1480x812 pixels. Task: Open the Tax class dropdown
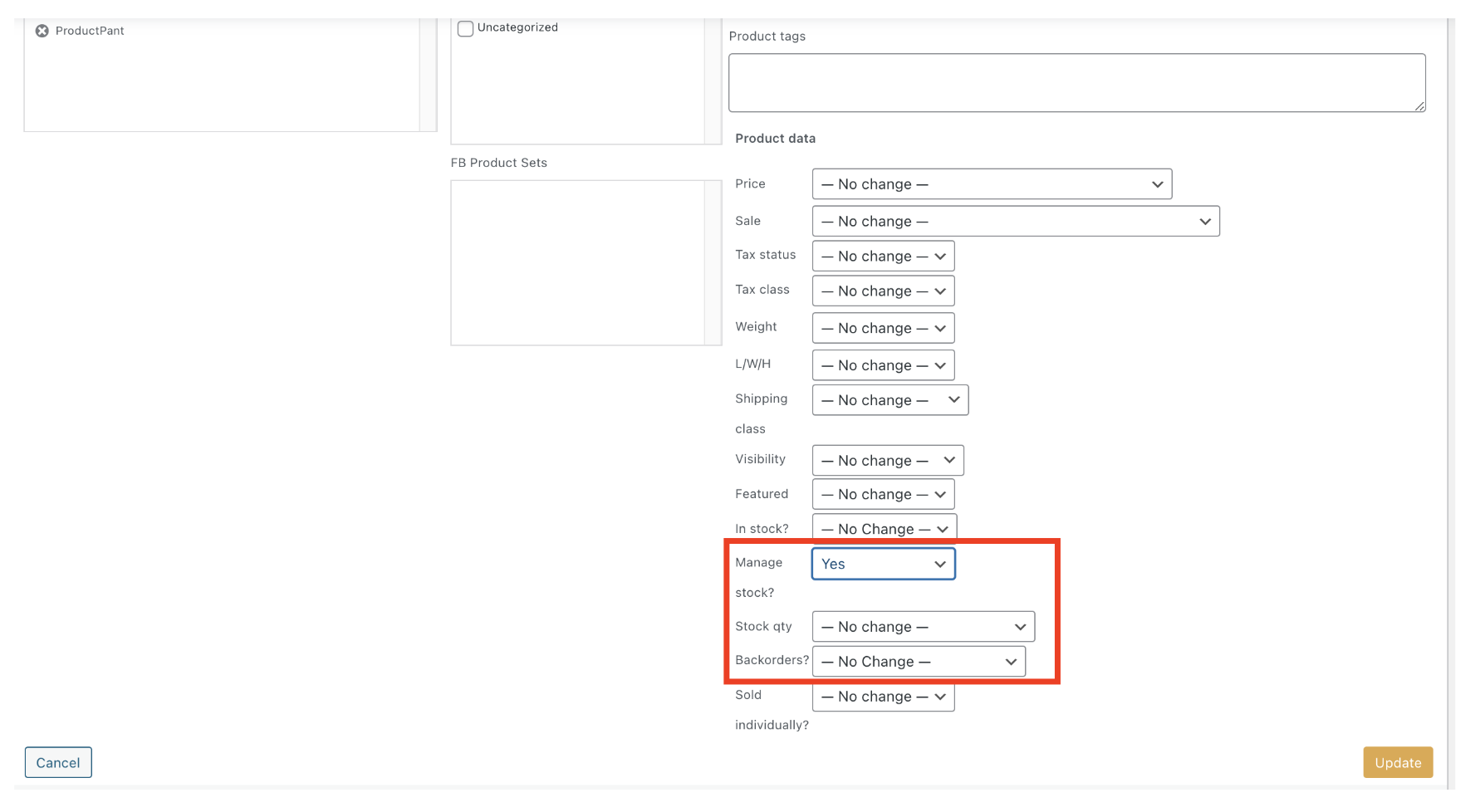(883, 291)
